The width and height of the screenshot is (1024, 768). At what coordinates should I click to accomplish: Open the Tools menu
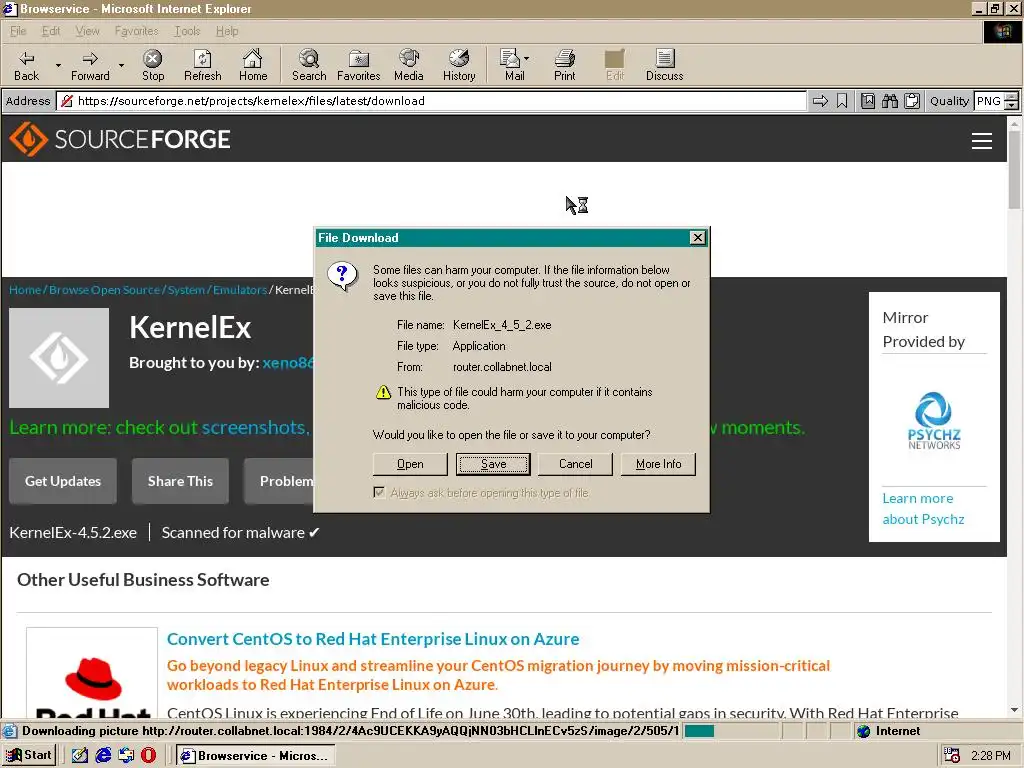point(187,31)
